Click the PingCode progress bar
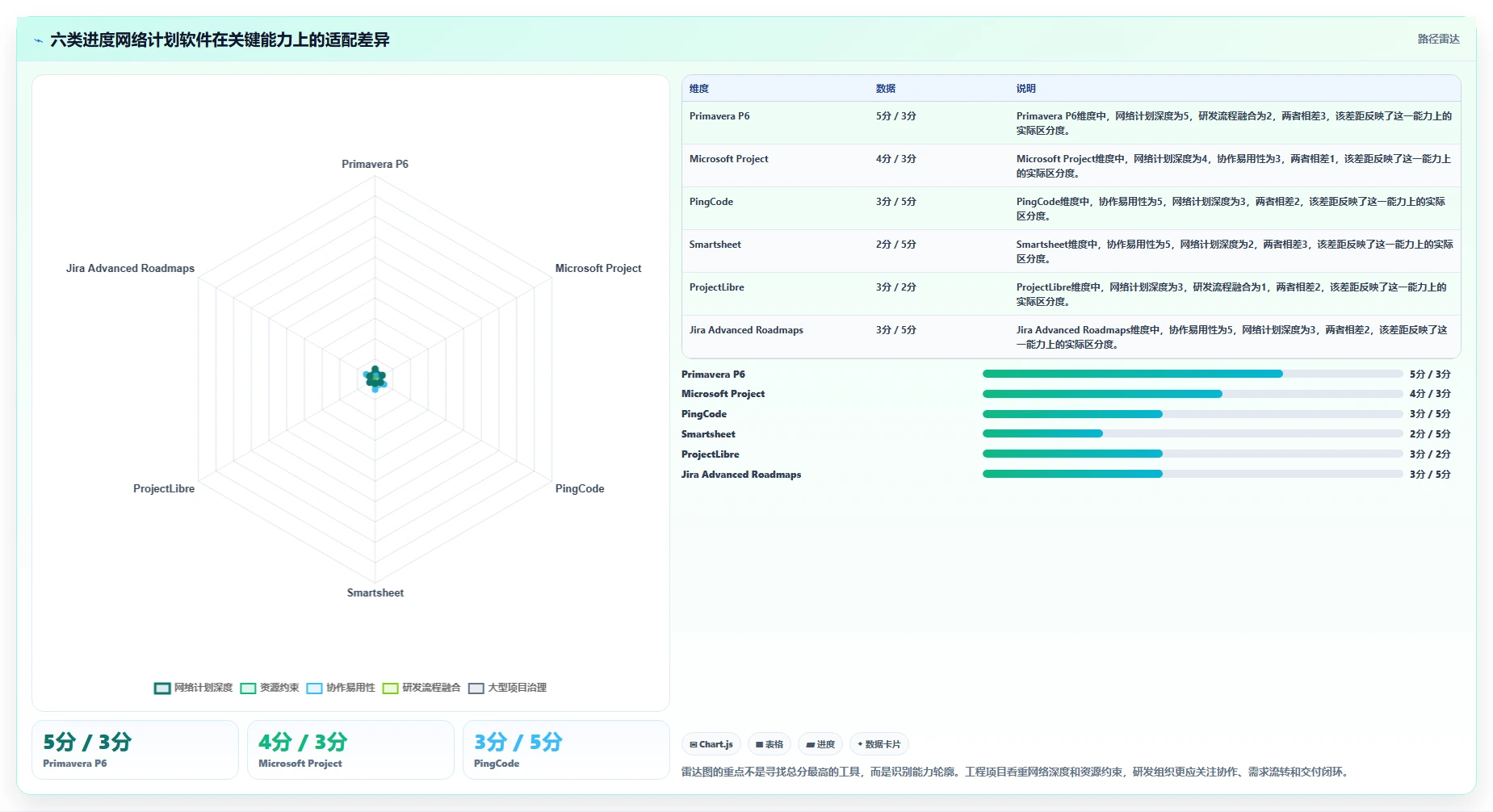The image size is (1493, 812). [x=1193, y=414]
